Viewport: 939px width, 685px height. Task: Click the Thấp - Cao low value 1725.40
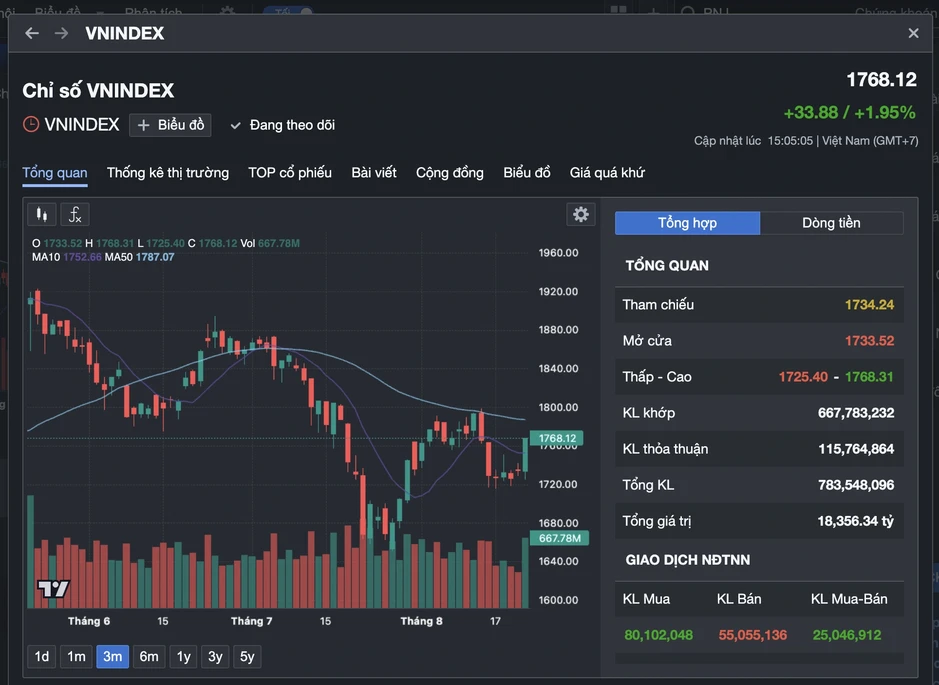(803, 377)
